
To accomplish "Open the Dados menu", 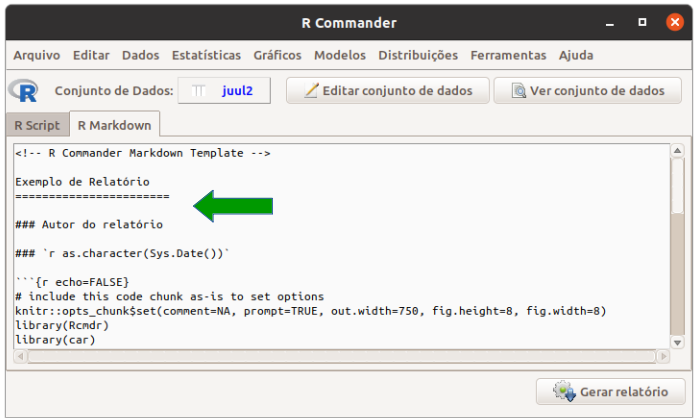I will (141, 55).
